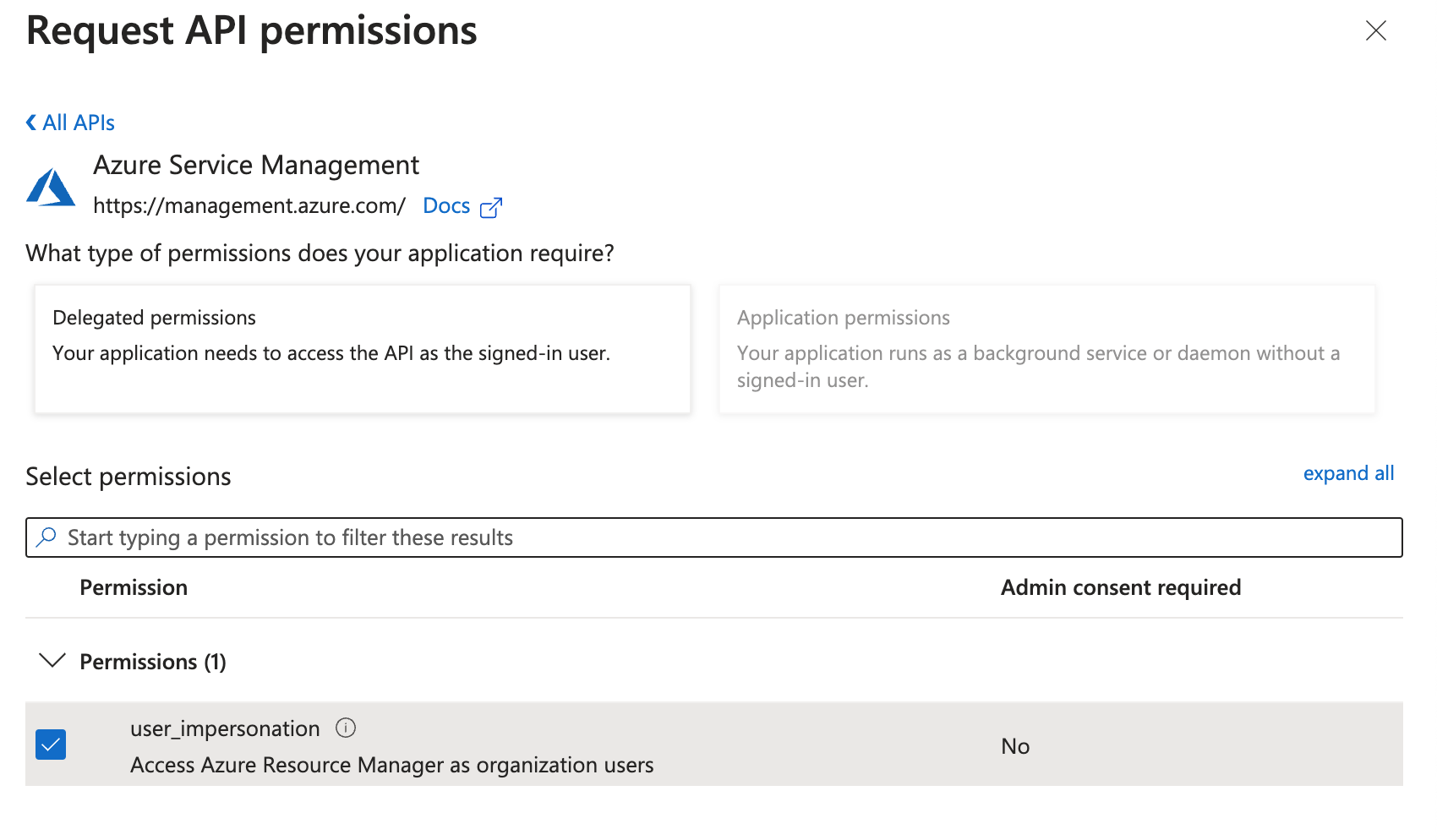Select the Delegated permissions card

[362, 349]
